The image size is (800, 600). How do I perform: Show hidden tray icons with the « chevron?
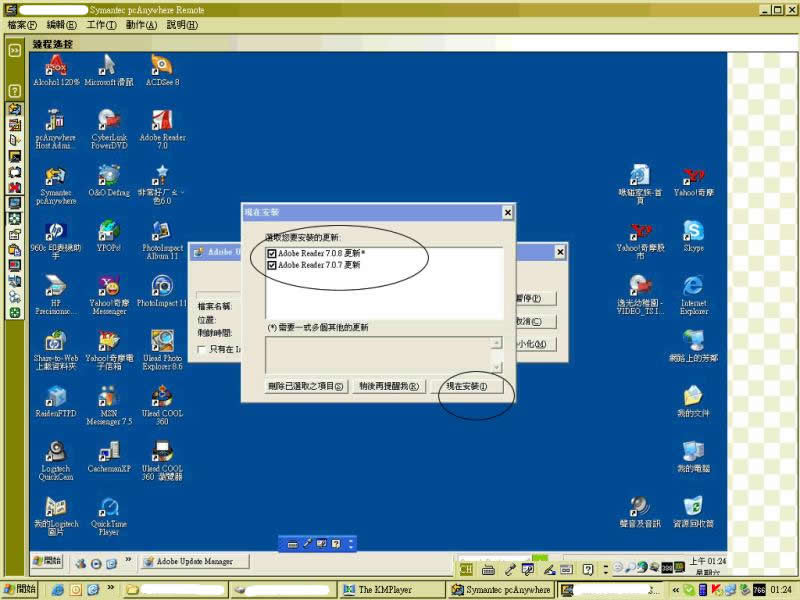[675, 590]
